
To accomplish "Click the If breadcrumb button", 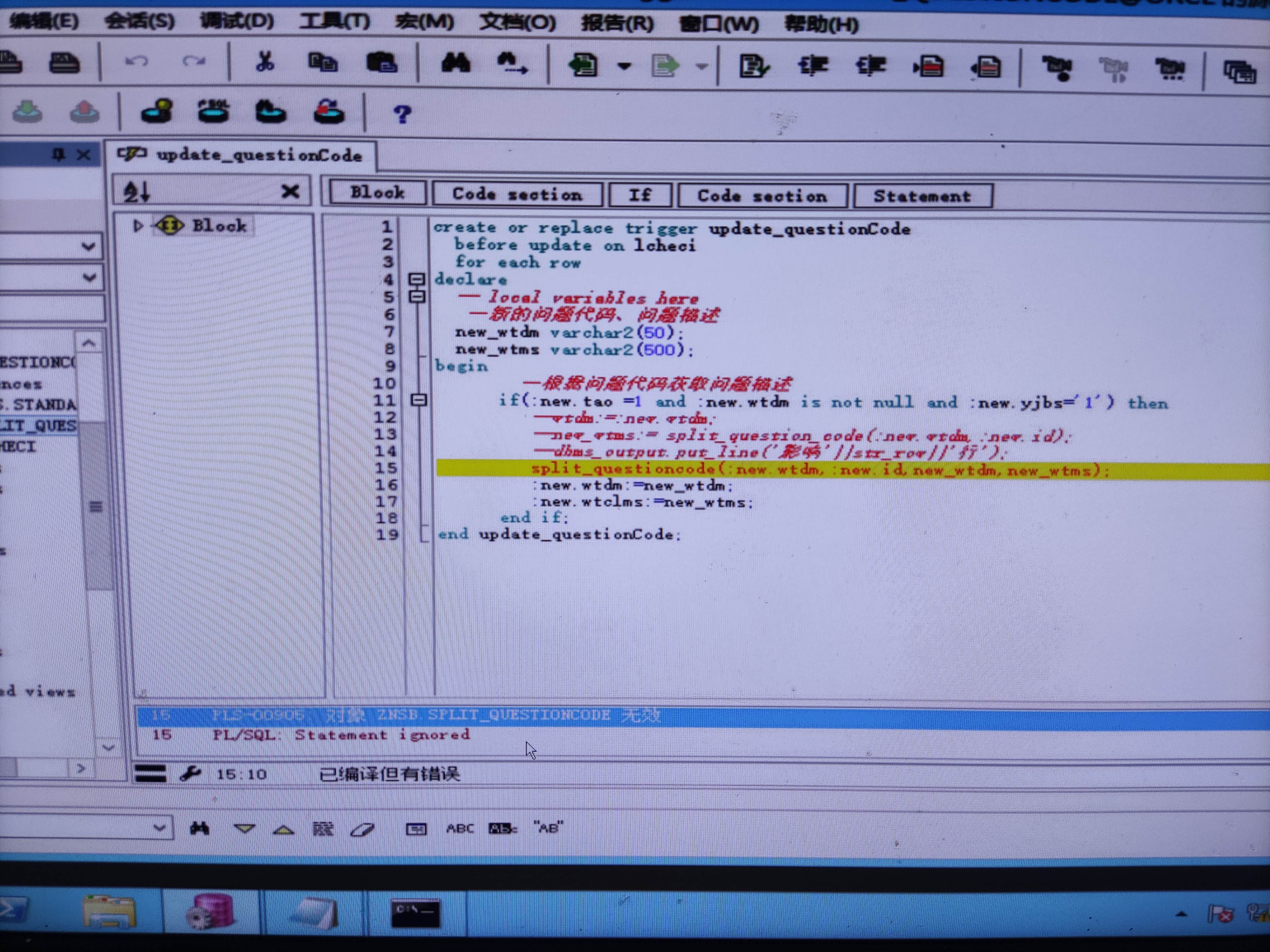I will coord(639,195).
